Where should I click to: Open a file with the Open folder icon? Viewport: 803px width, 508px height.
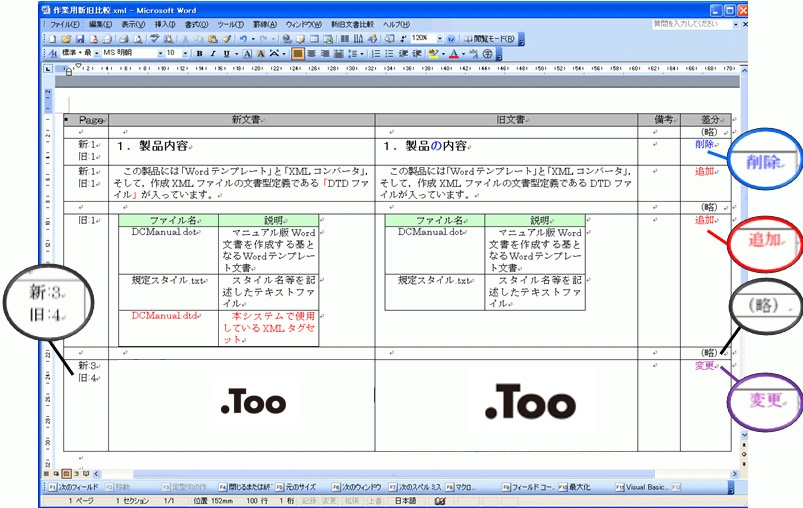[67, 39]
